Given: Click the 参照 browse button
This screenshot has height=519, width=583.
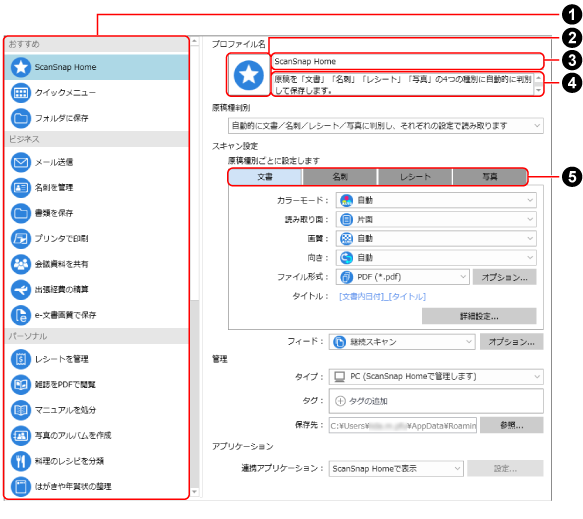Looking at the screenshot, I should point(511,426).
